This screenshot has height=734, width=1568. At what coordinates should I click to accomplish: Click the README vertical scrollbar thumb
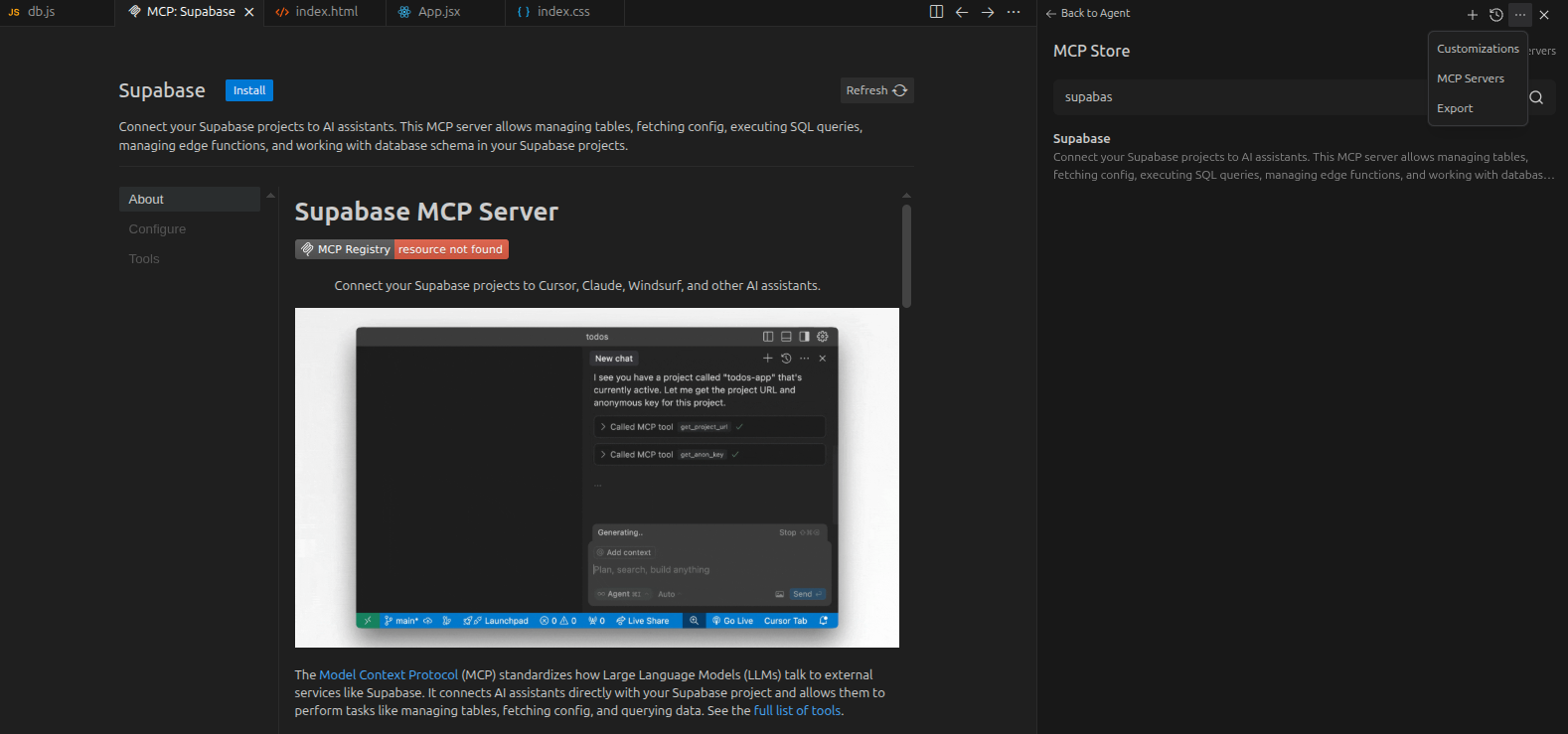tap(906, 255)
